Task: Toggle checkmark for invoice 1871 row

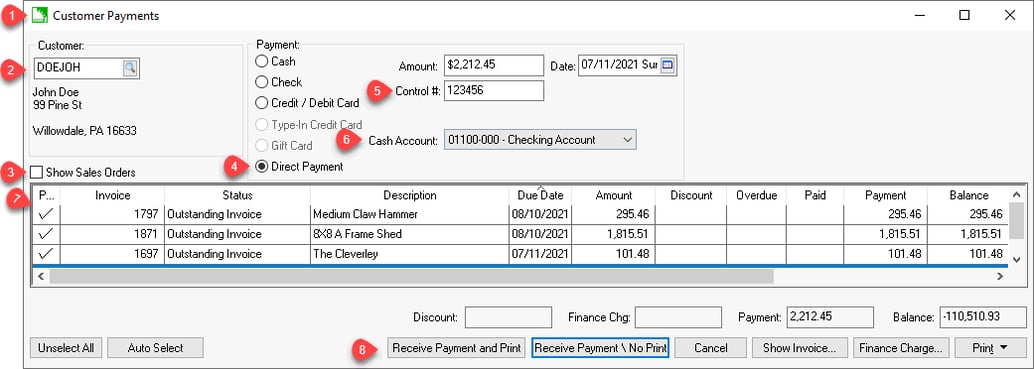Action: coord(46,234)
